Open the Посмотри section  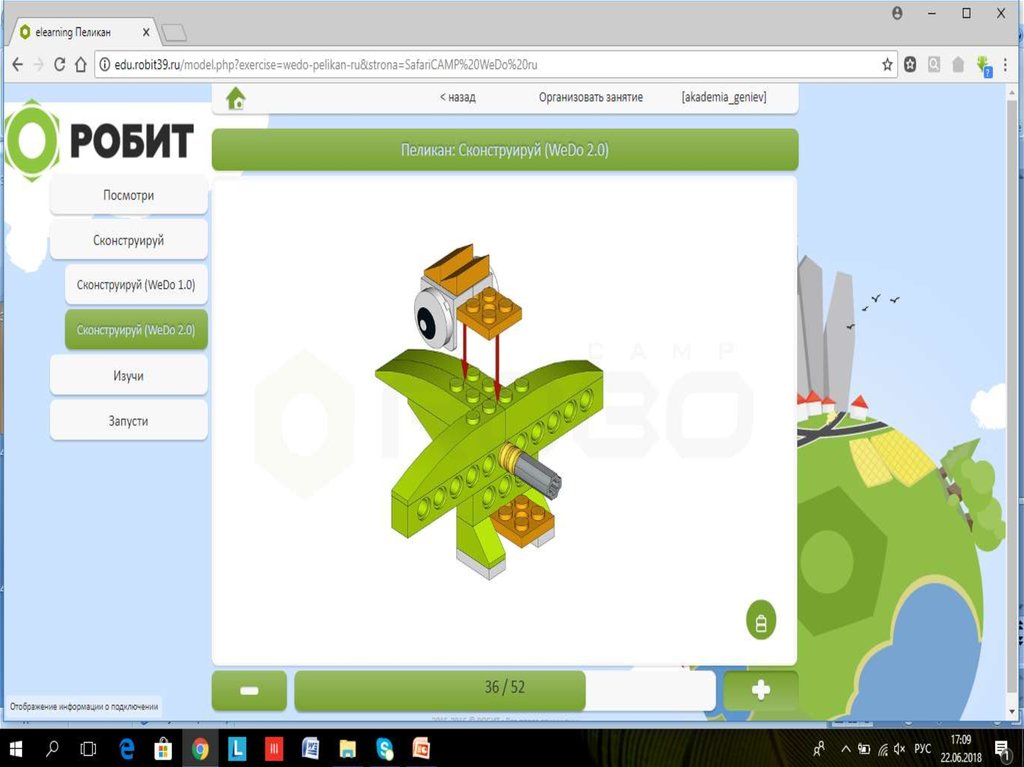129,195
